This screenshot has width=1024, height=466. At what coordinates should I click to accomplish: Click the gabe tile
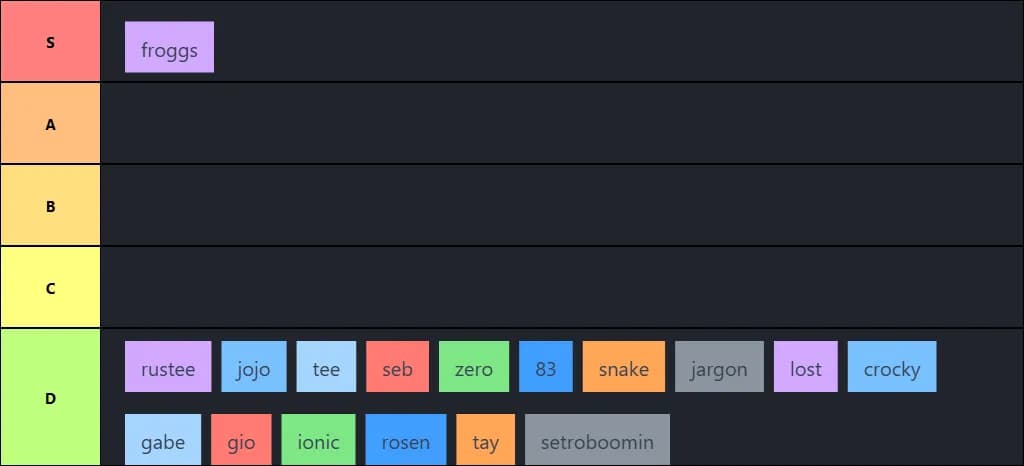coord(163,440)
